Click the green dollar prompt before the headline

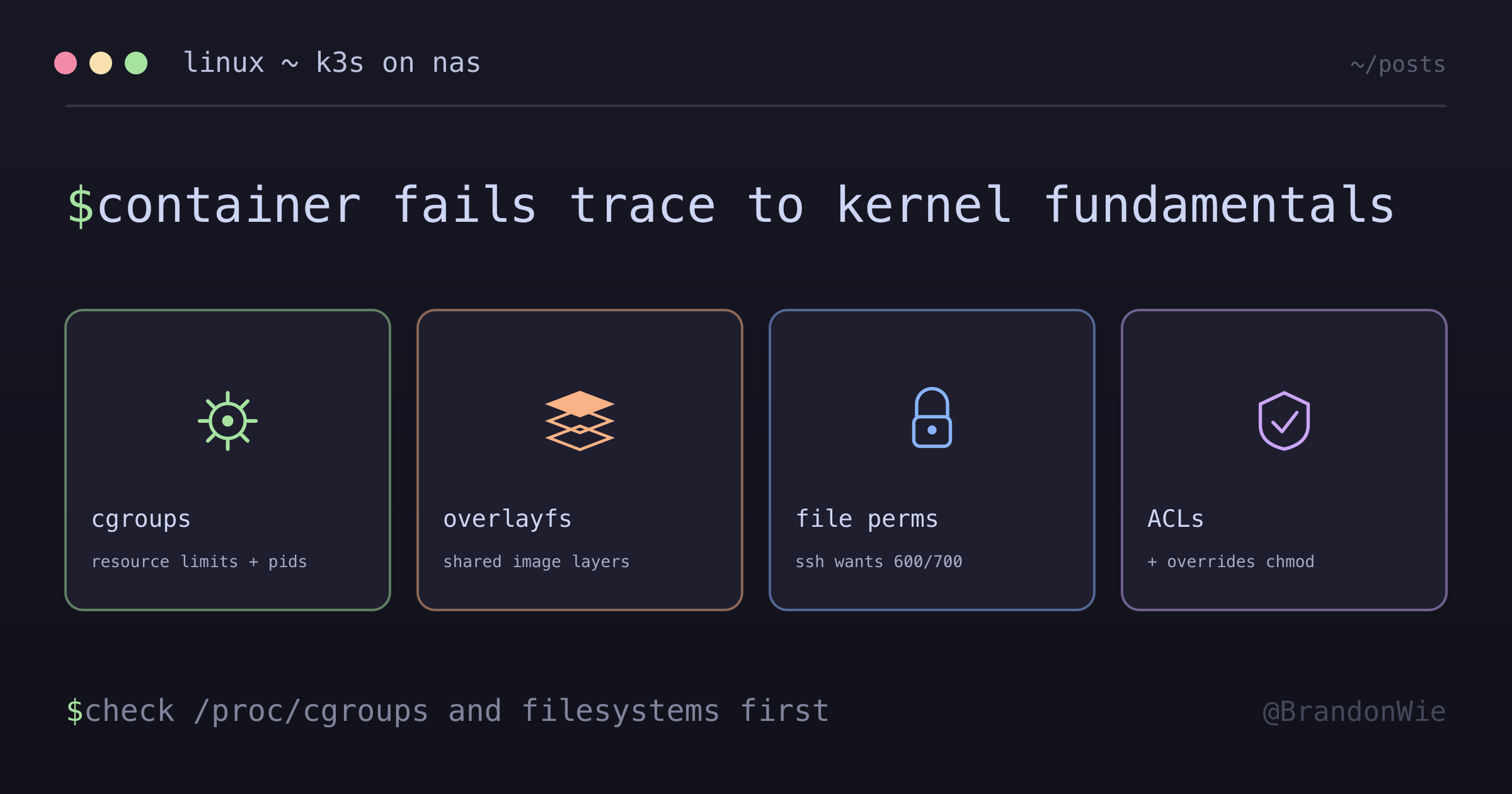(x=81, y=205)
